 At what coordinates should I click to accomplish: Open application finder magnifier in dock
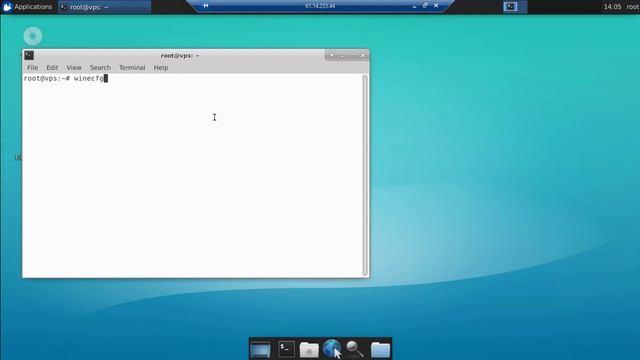(x=354, y=349)
